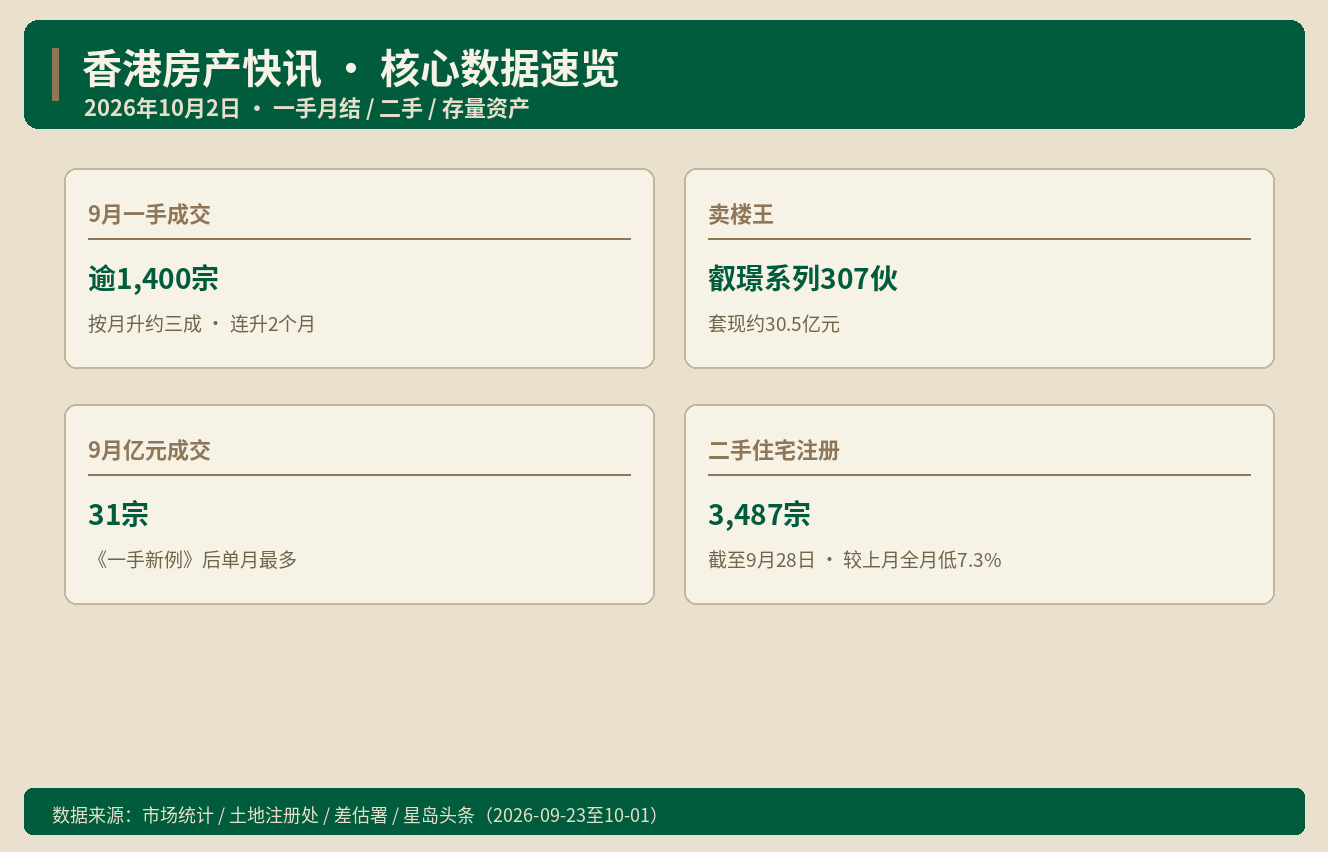The image size is (1328, 852).
Task: Click the value 3,487宗
Action: [759, 515]
